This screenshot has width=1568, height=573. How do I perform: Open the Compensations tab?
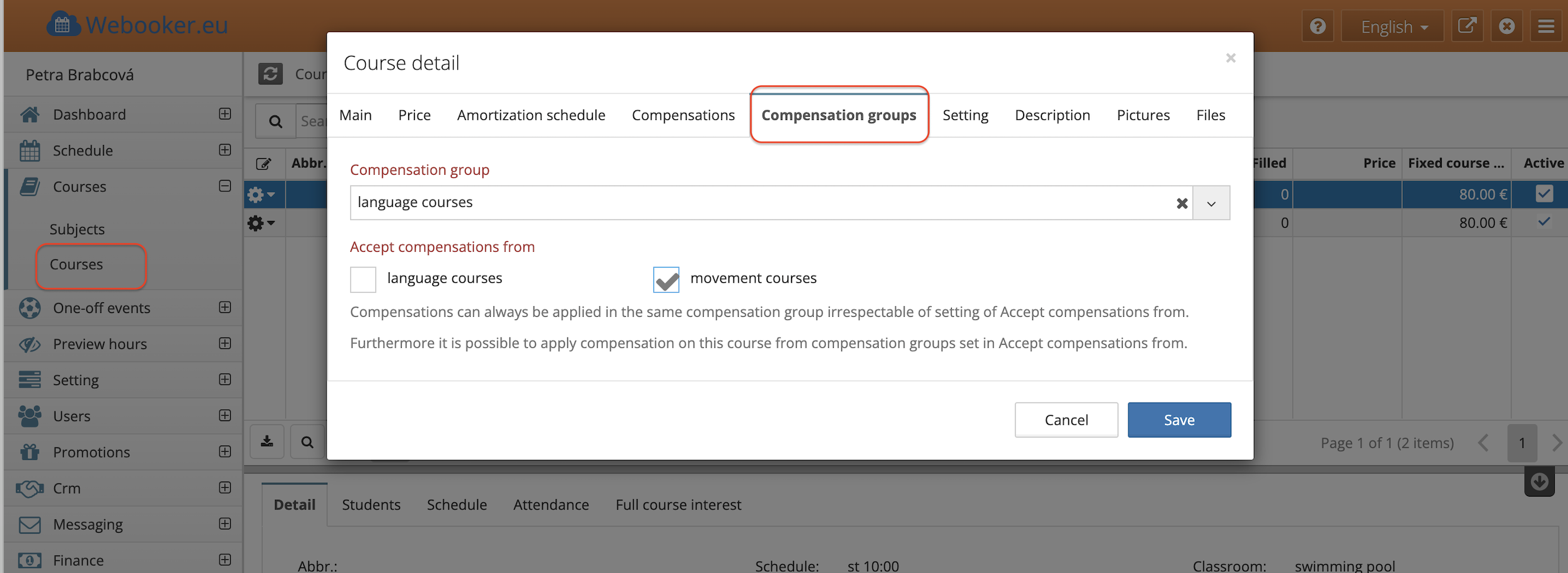(683, 115)
